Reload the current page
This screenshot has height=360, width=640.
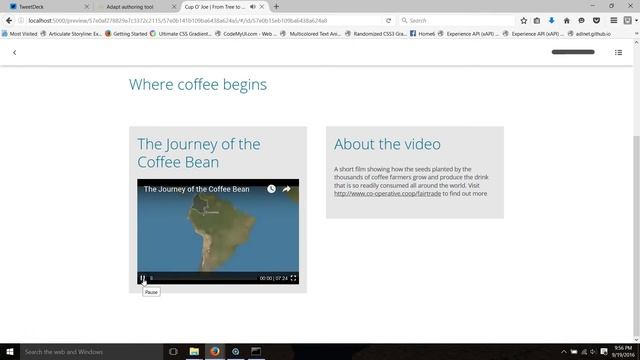(389, 20)
